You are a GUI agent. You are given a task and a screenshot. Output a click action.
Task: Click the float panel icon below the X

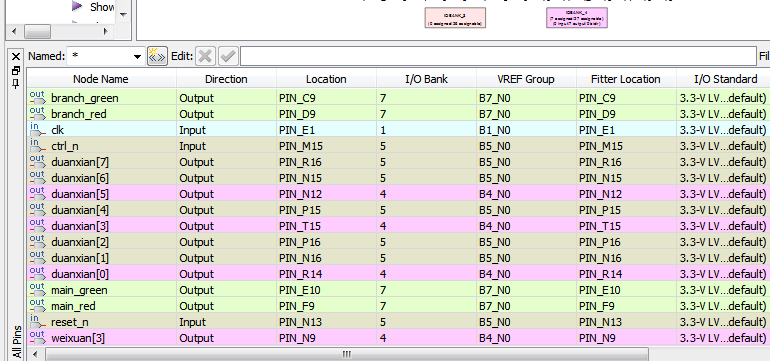16,71
